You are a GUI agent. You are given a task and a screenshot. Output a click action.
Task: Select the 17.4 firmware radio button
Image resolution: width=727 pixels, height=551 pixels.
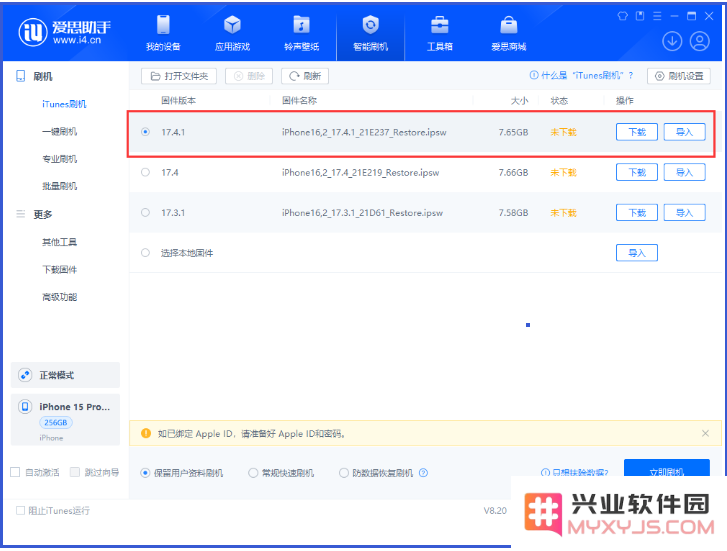[x=146, y=173]
